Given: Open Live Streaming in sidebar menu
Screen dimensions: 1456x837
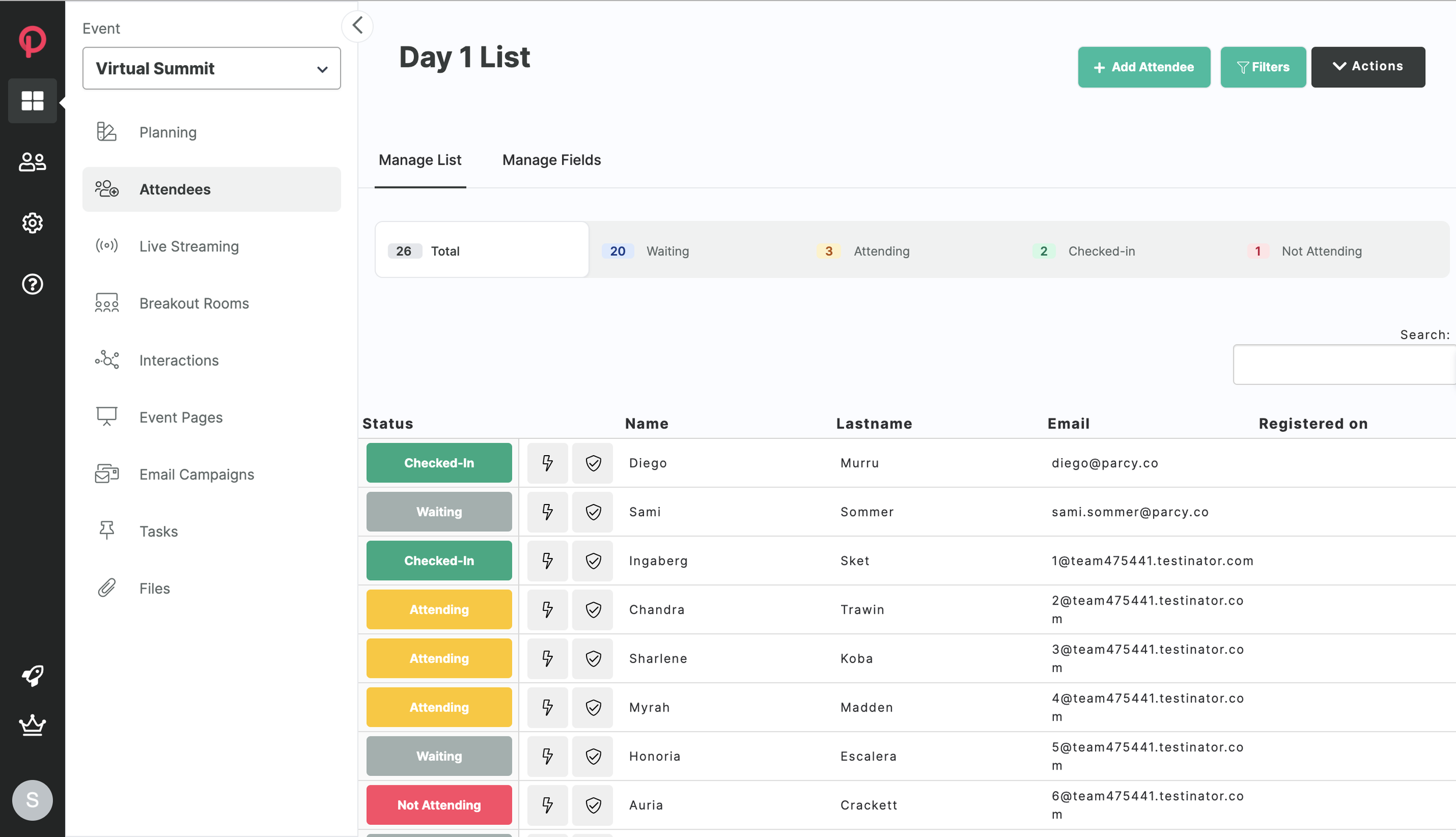Looking at the screenshot, I should (x=189, y=246).
